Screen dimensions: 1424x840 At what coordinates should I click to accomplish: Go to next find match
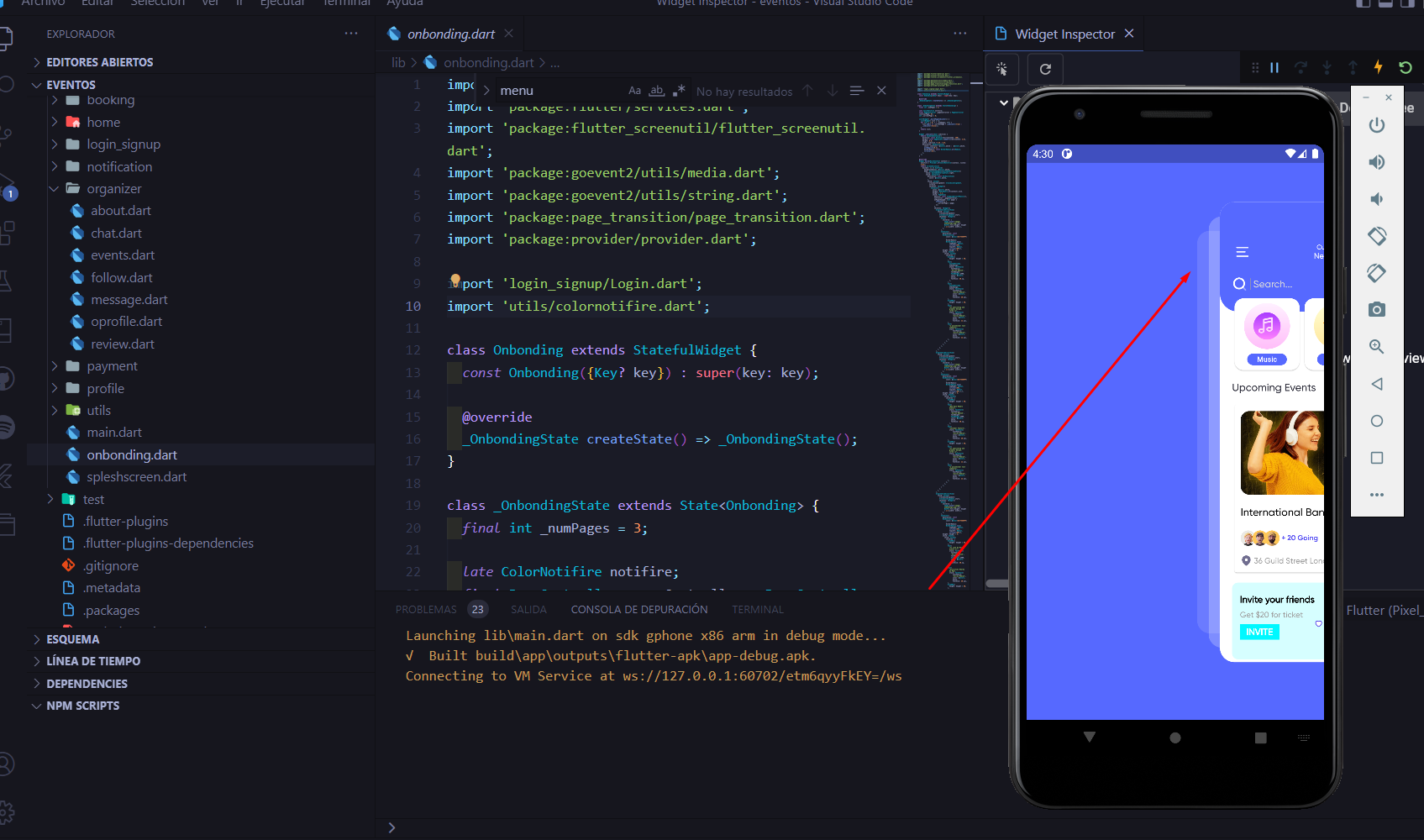click(833, 91)
